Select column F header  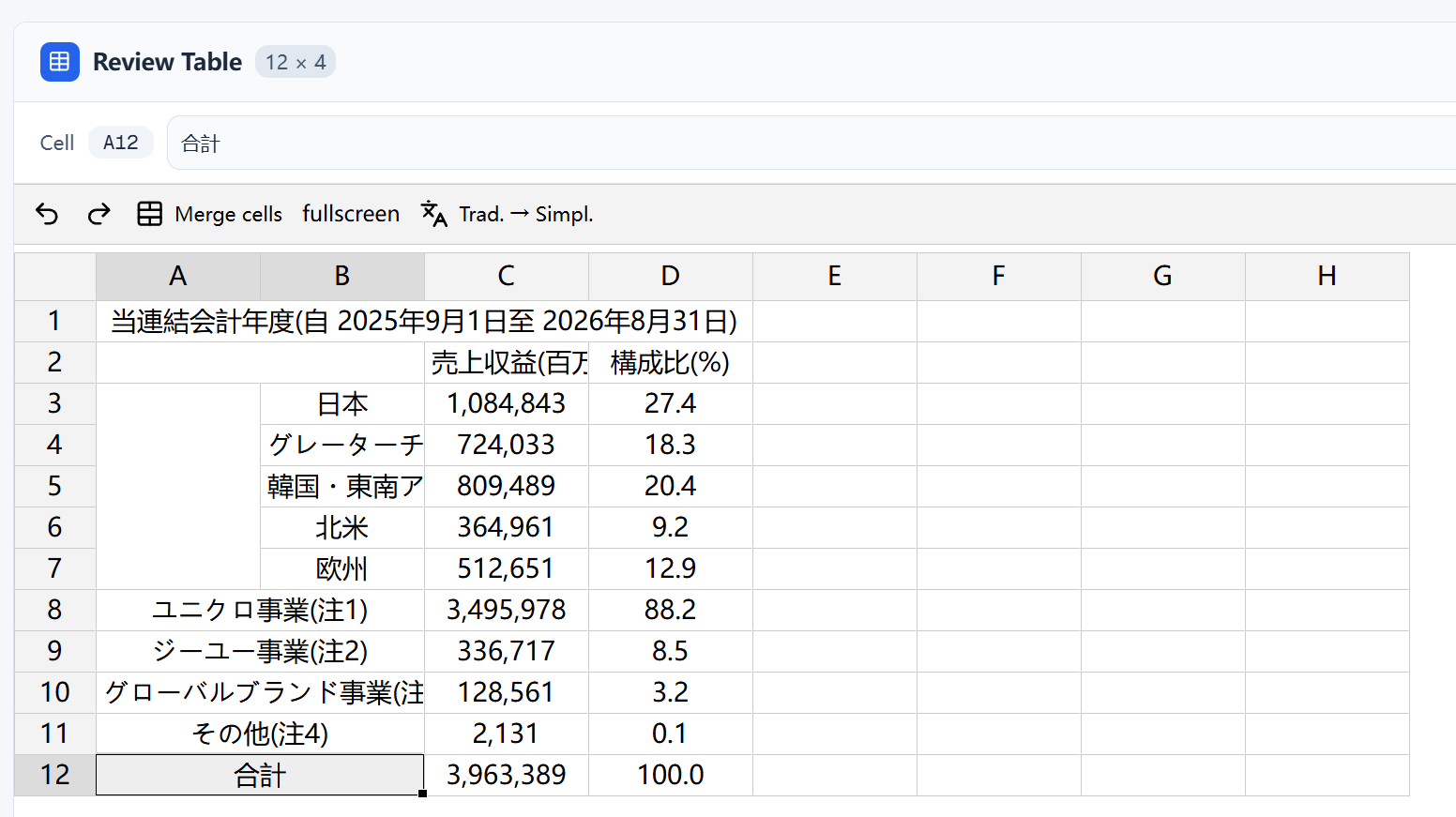(999, 276)
